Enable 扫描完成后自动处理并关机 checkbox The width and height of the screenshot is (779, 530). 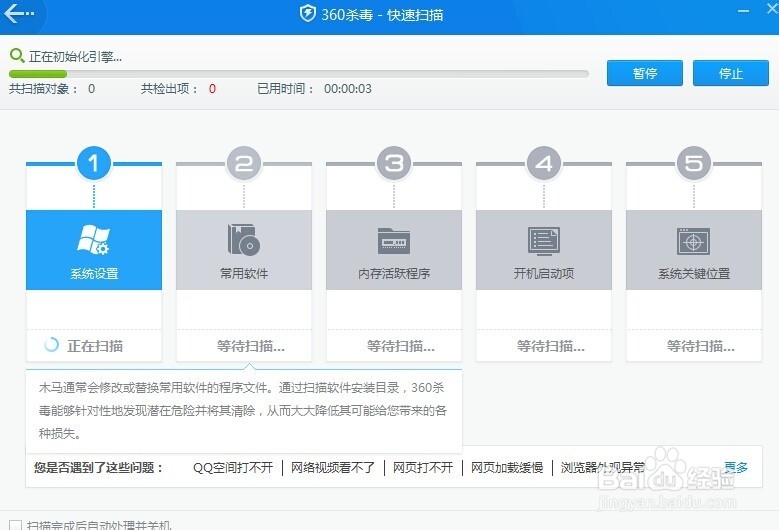pyautogui.click(x=15, y=525)
